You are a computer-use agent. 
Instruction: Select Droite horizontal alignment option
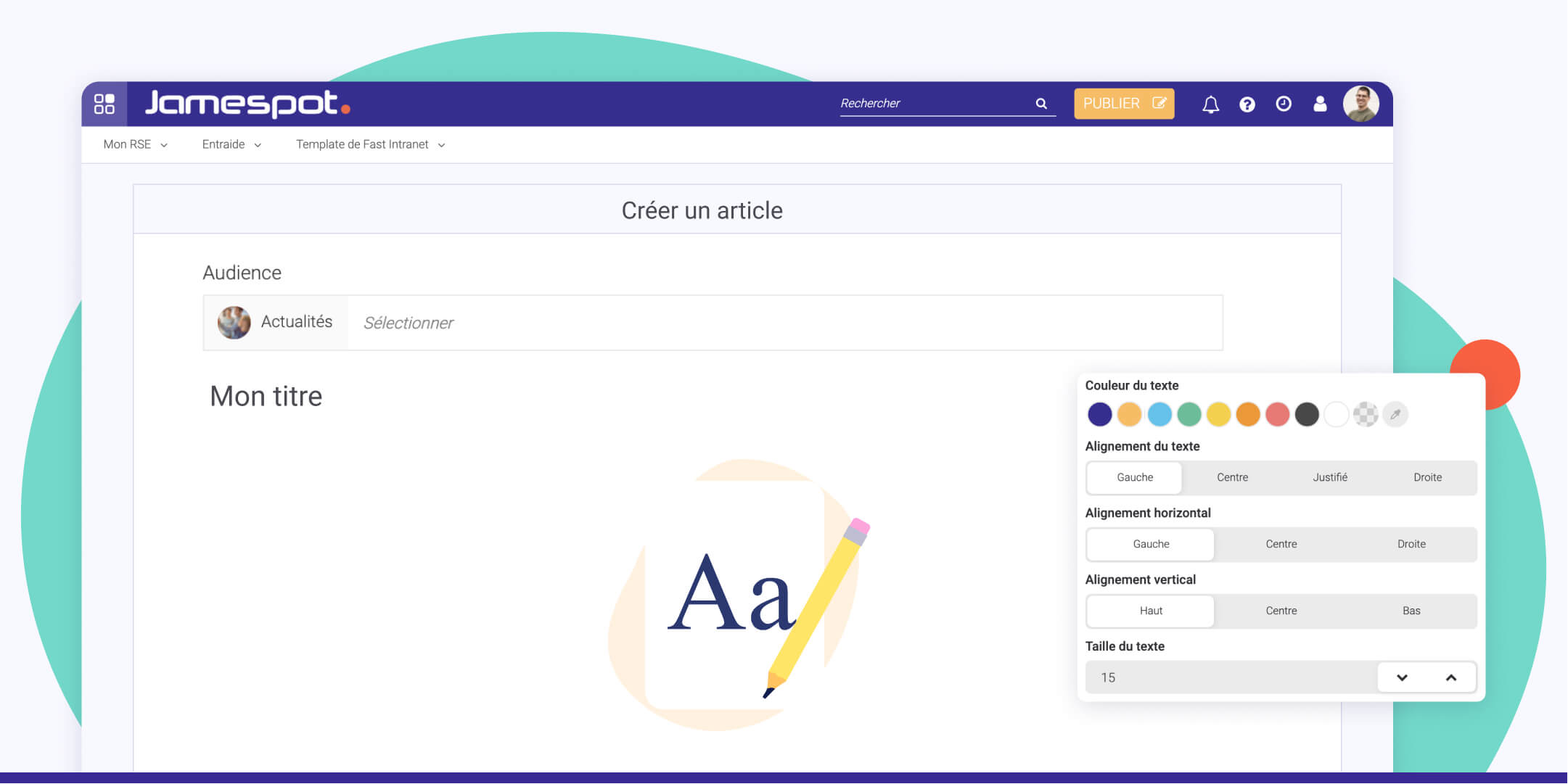[x=1411, y=544]
